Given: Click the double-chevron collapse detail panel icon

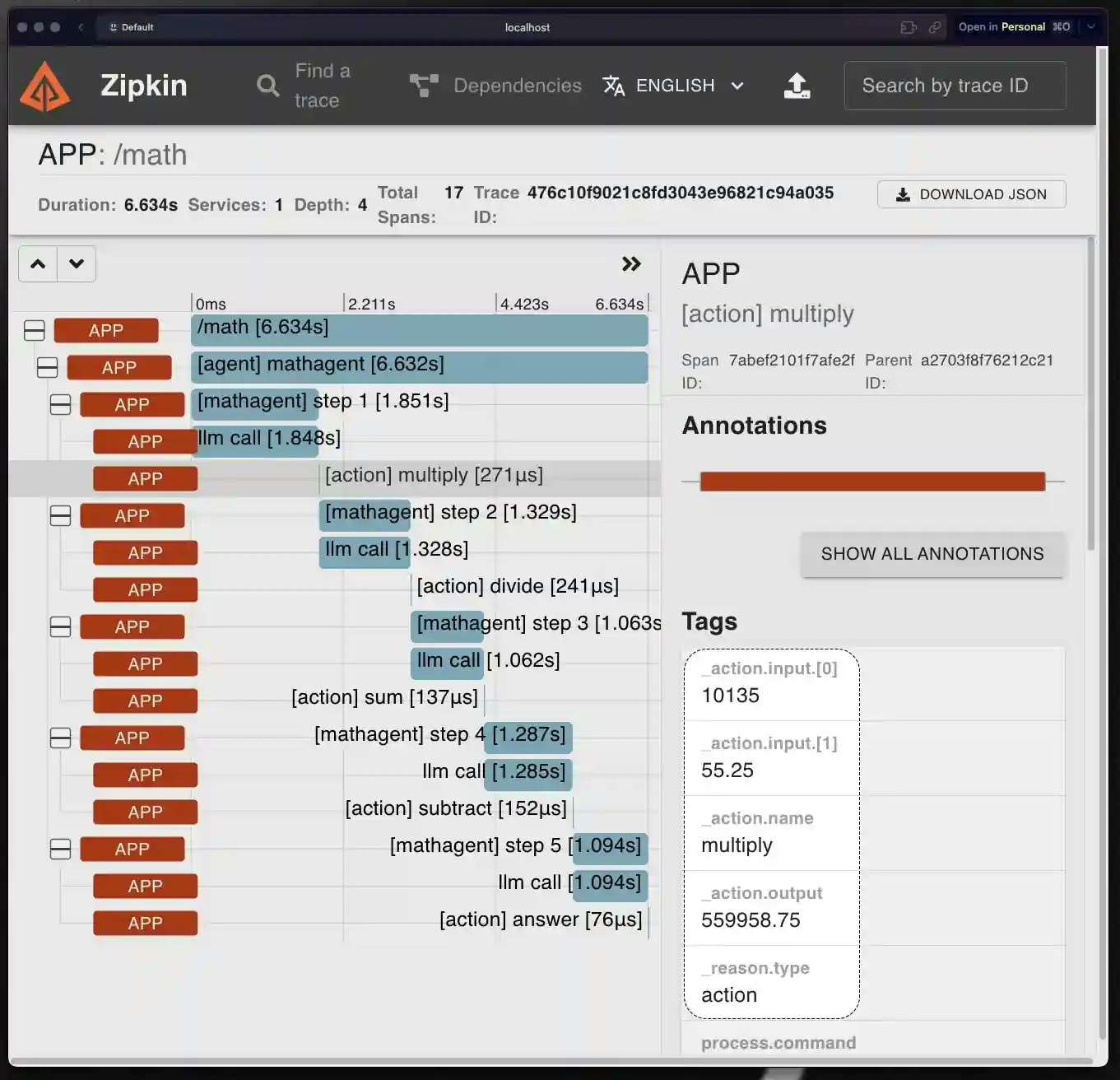Looking at the screenshot, I should (631, 263).
